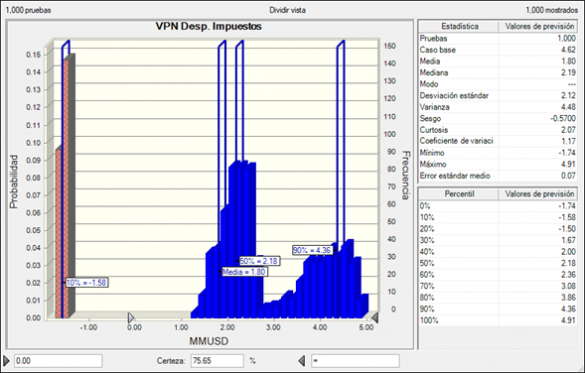Click the lower-bound arrow icon beside the 0.00 field

tap(6, 361)
